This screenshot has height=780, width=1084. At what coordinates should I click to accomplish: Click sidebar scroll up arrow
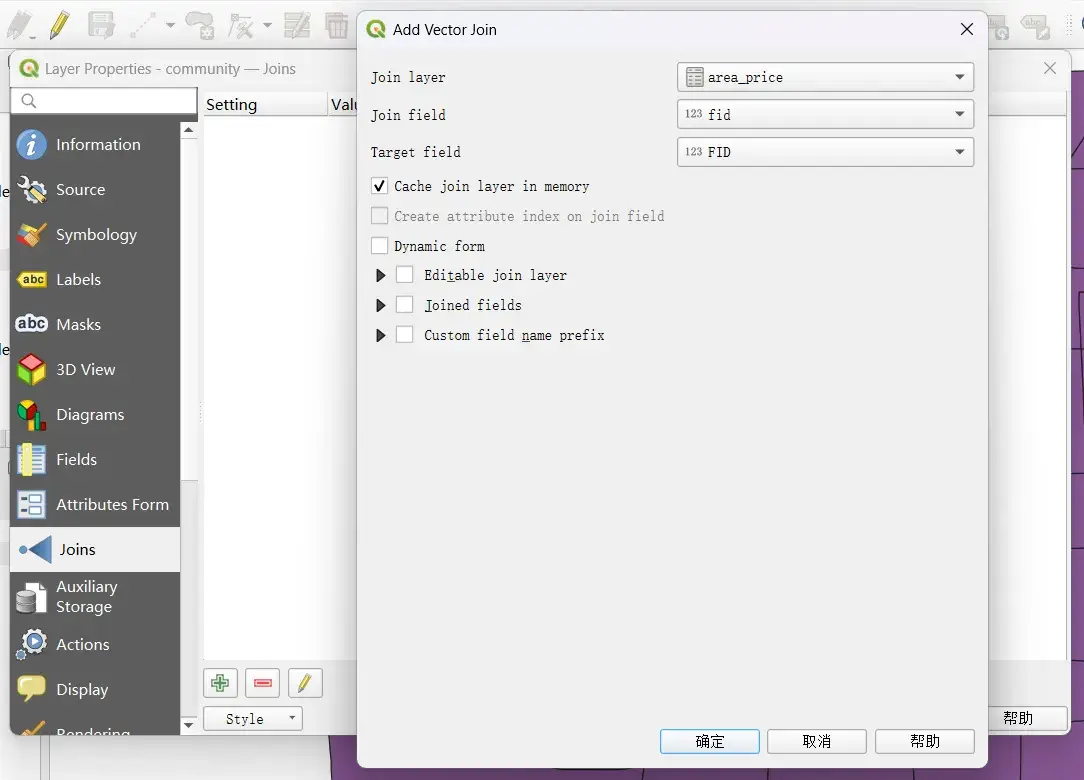(189, 130)
